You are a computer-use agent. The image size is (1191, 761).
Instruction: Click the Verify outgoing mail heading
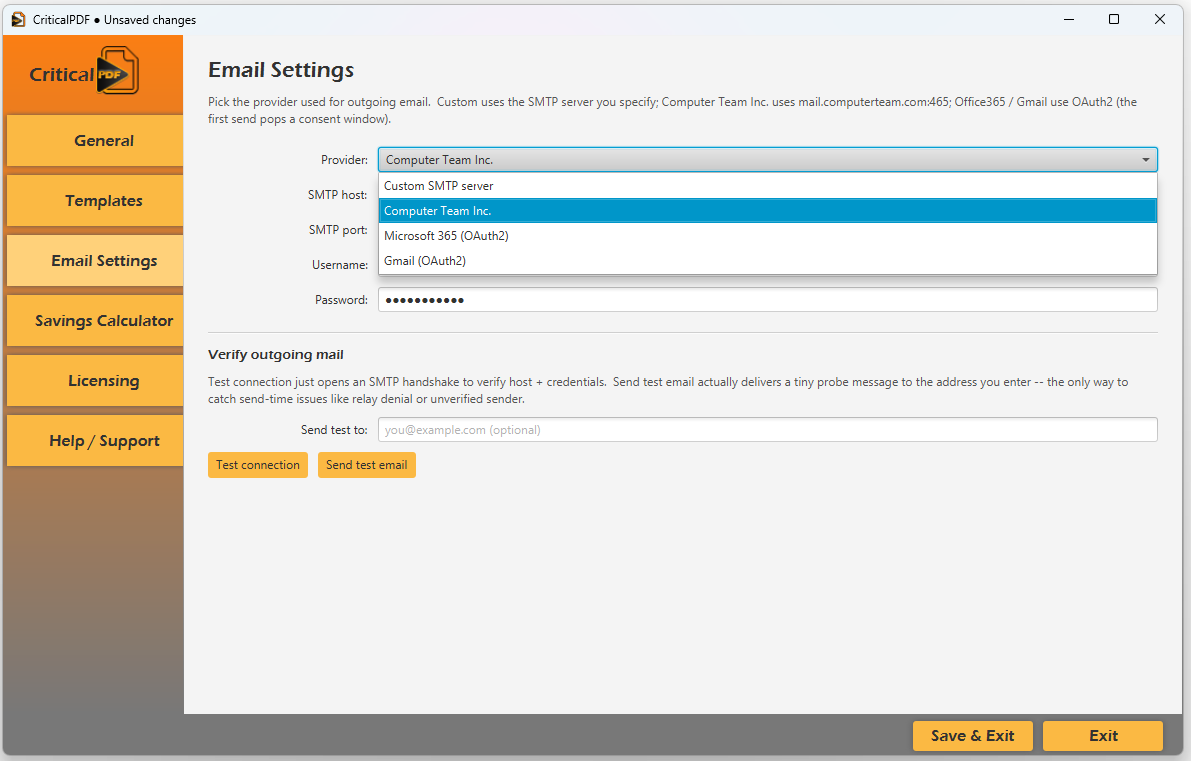click(276, 355)
